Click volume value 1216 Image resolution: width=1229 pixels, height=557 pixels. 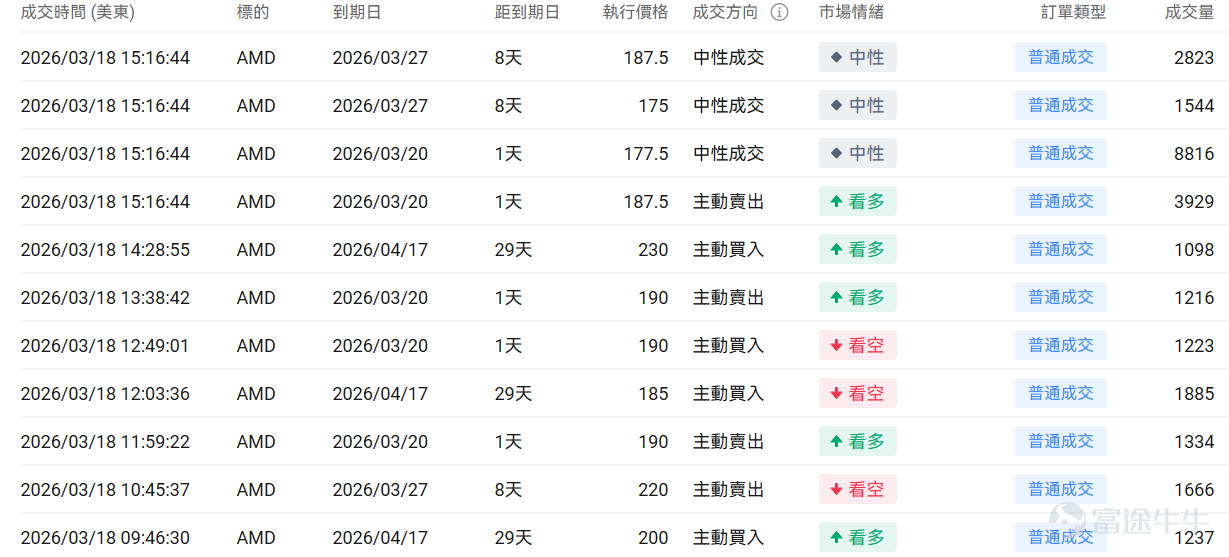point(1194,298)
